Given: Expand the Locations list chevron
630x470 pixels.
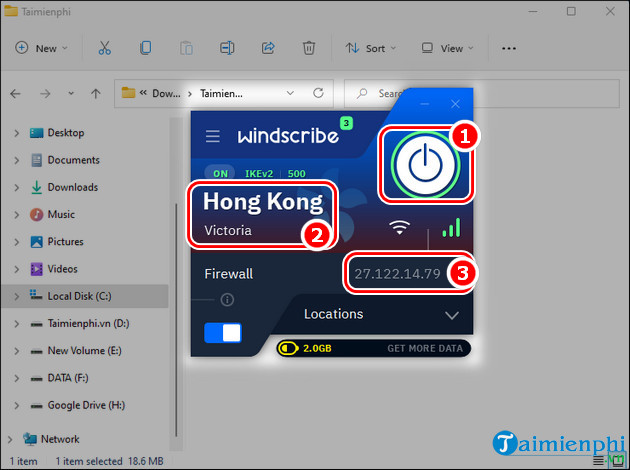Looking at the screenshot, I should (452, 315).
